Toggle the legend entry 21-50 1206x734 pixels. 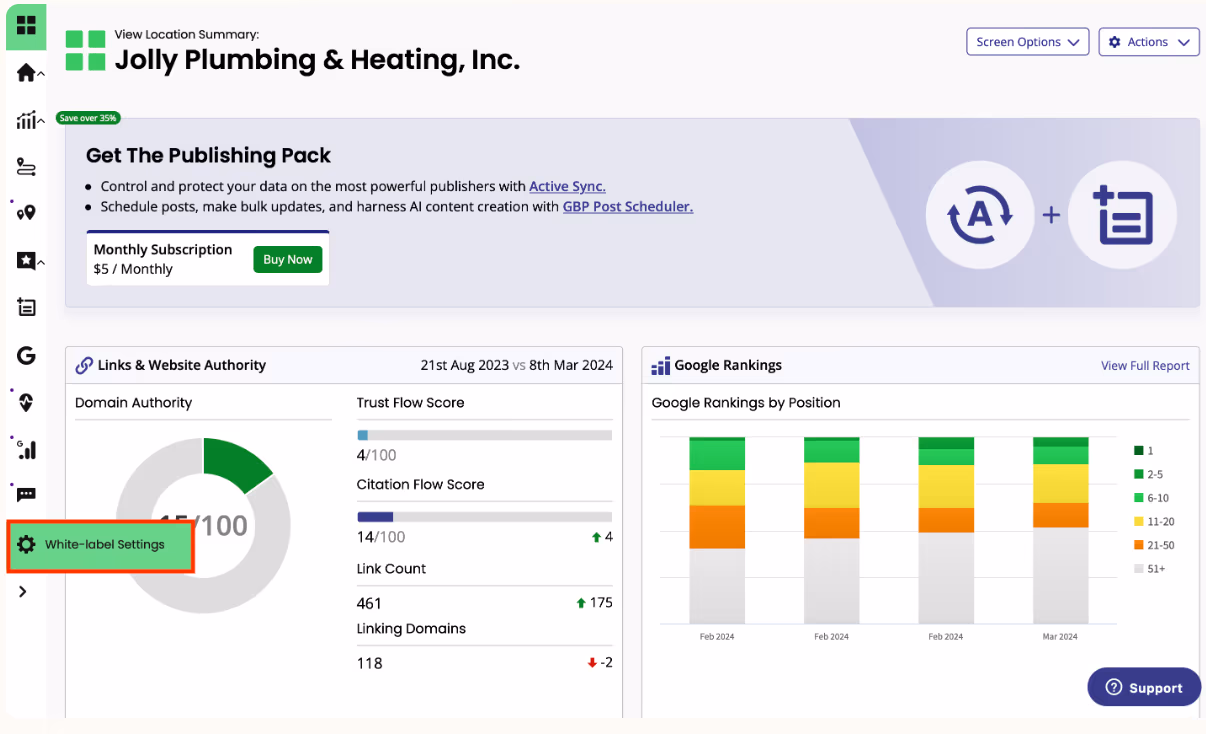click(1154, 545)
